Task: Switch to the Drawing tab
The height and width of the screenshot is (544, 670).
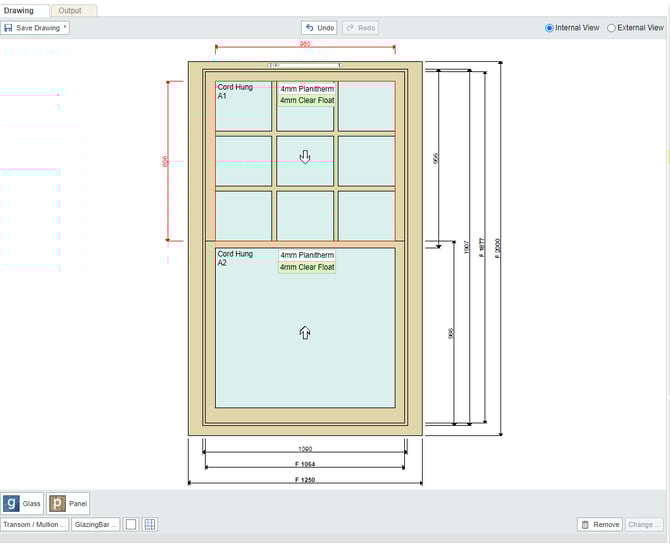Action: [18, 10]
